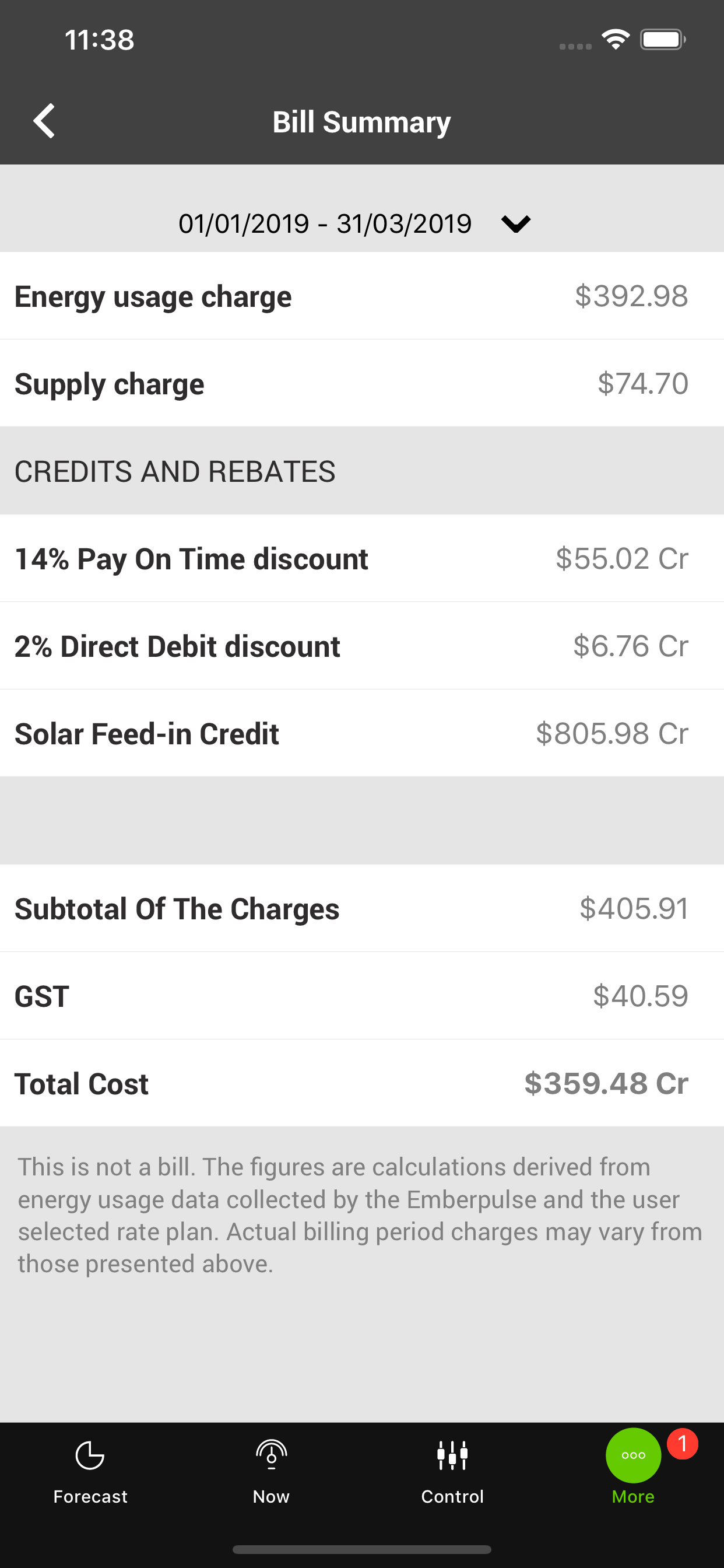Tap the red notification badge on More
The image size is (724, 1568).
point(682,1443)
